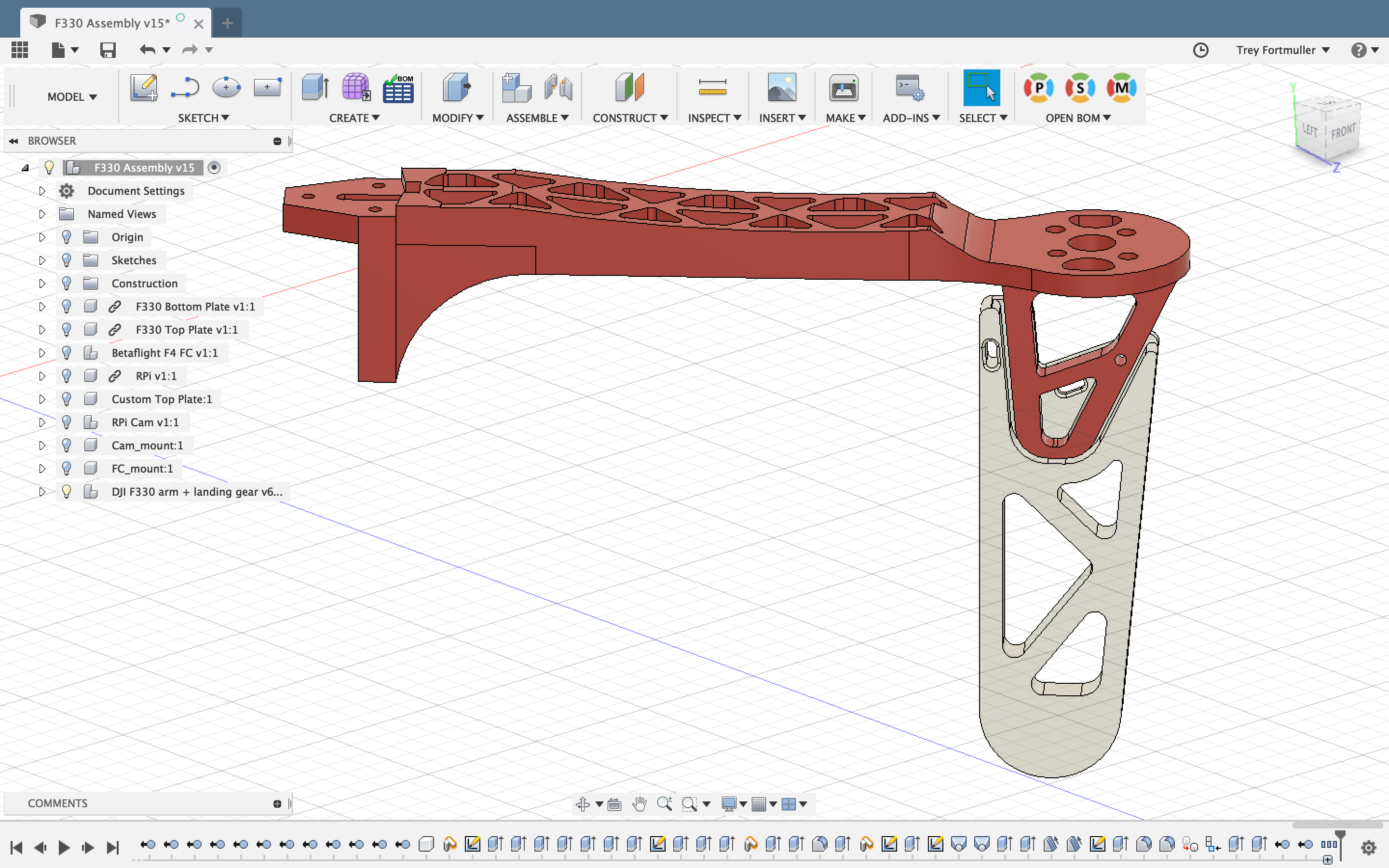Click the Create Sketch icon

pyautogui.click(x=144, y=88)
